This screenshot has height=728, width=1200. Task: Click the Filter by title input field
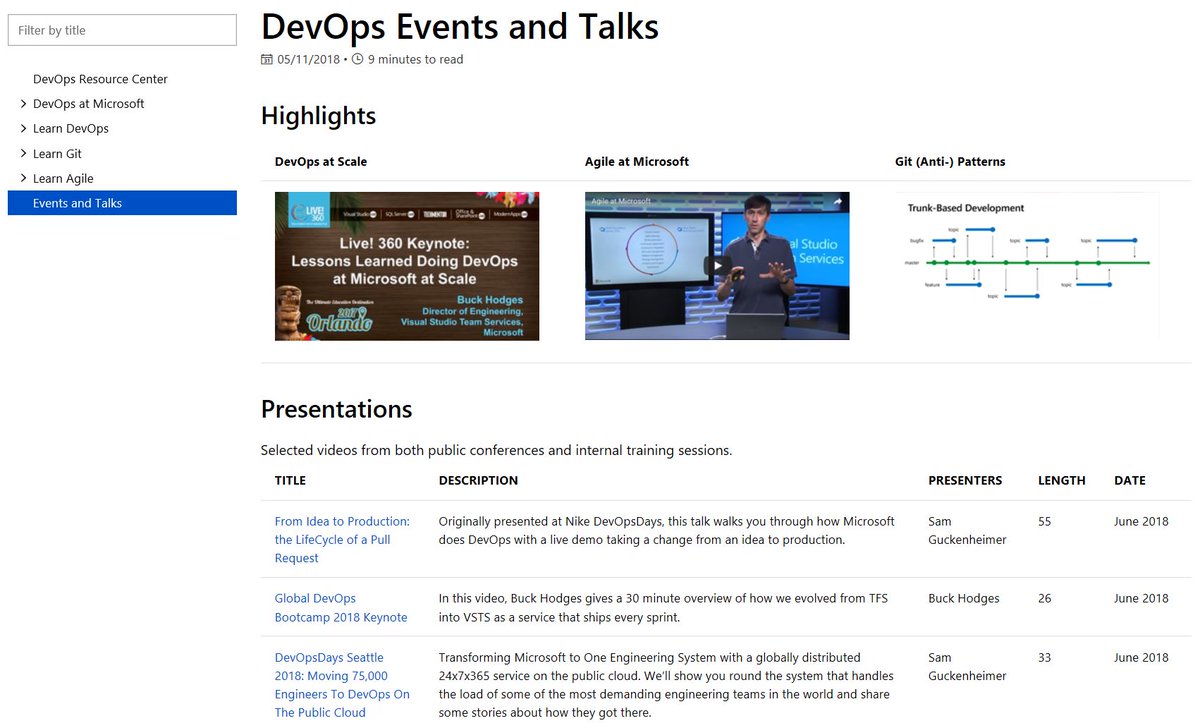pos(122,30)
